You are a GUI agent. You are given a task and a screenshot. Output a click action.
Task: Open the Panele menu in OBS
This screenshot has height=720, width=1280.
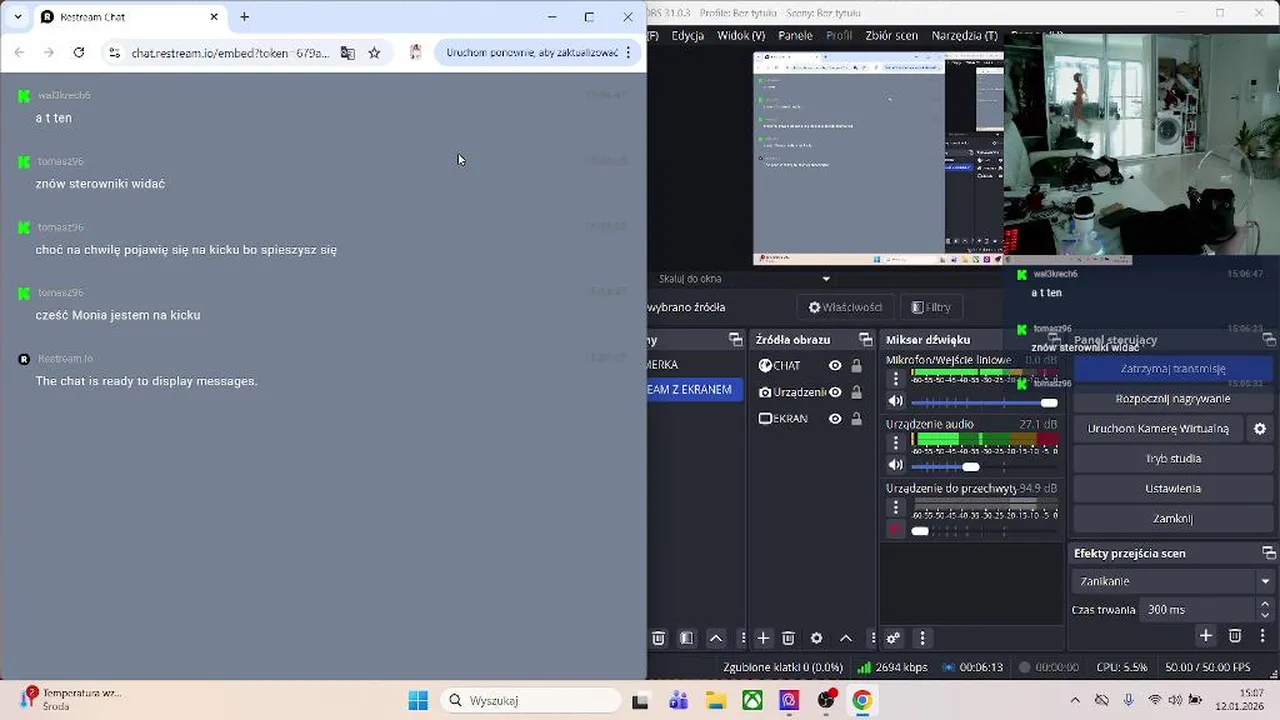[x=796, y=35]
